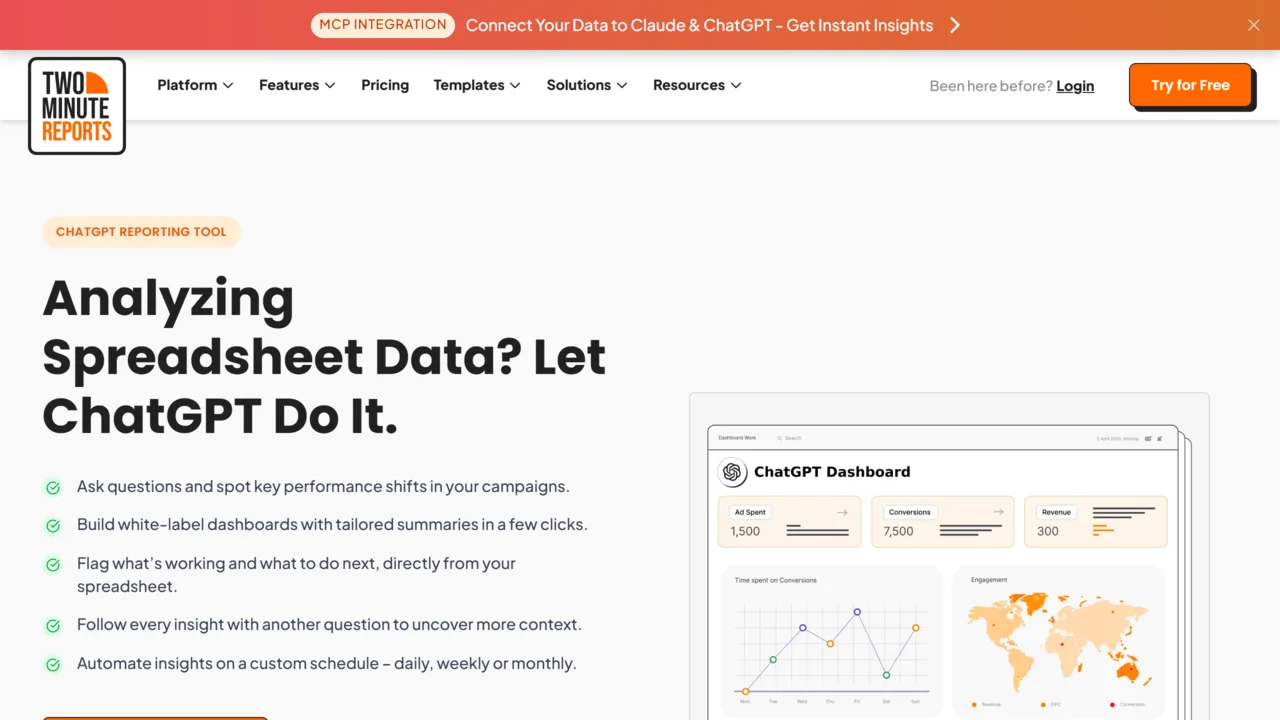Click the Try for Free button
Screen dimensions: 1280x720
click(1190, 85)
